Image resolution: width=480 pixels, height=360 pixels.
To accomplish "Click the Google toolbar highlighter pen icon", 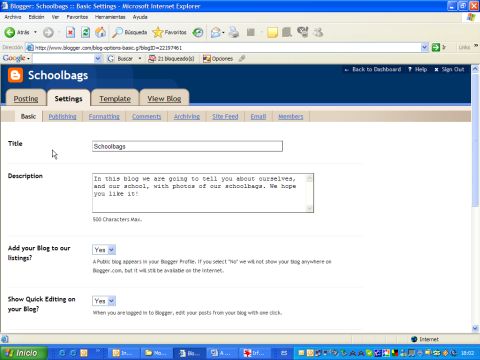I will (x=242, y=59).
